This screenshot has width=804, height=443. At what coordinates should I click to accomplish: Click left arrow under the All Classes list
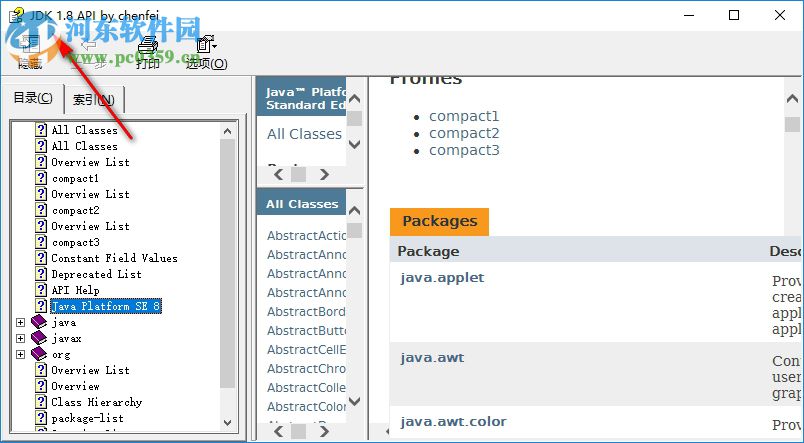278,432
